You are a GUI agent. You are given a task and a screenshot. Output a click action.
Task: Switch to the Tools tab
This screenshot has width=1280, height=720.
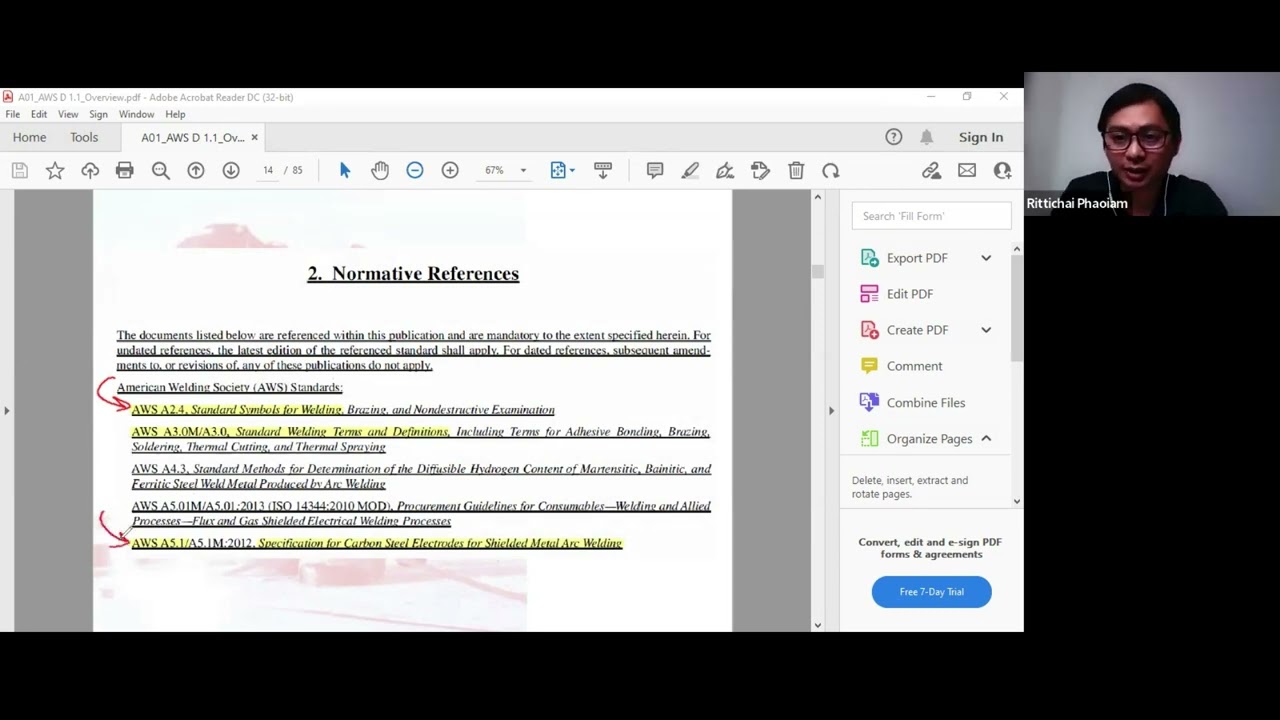[84, 137]
